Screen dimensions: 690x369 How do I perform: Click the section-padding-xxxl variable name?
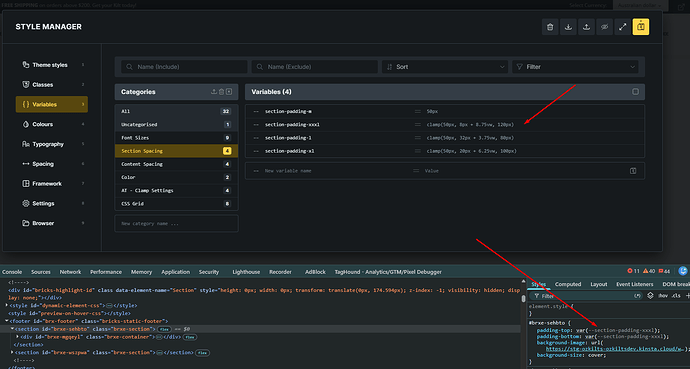click(292, 125)
